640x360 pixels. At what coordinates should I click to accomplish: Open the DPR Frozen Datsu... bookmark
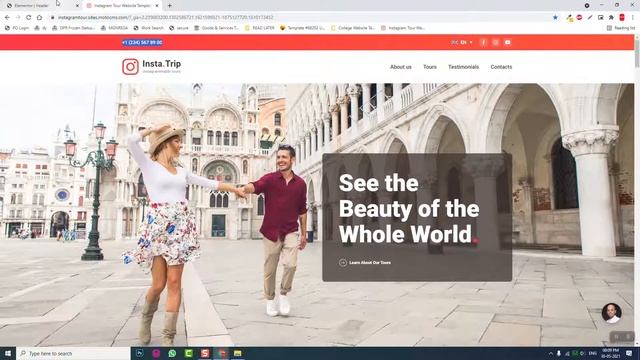point(74,28)
